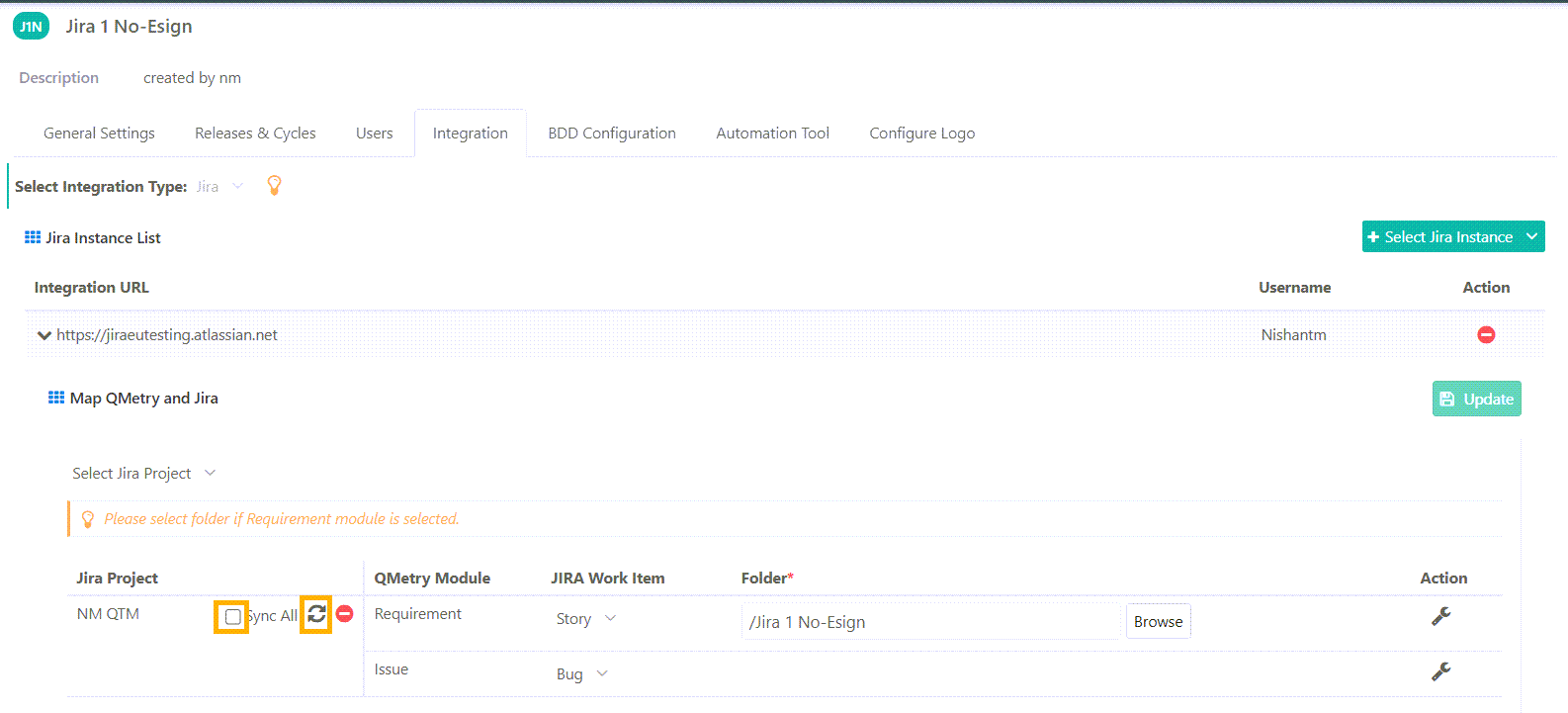Click the Update button
This screenshot has width=1568, height=713.
(x=1476, y=399)
